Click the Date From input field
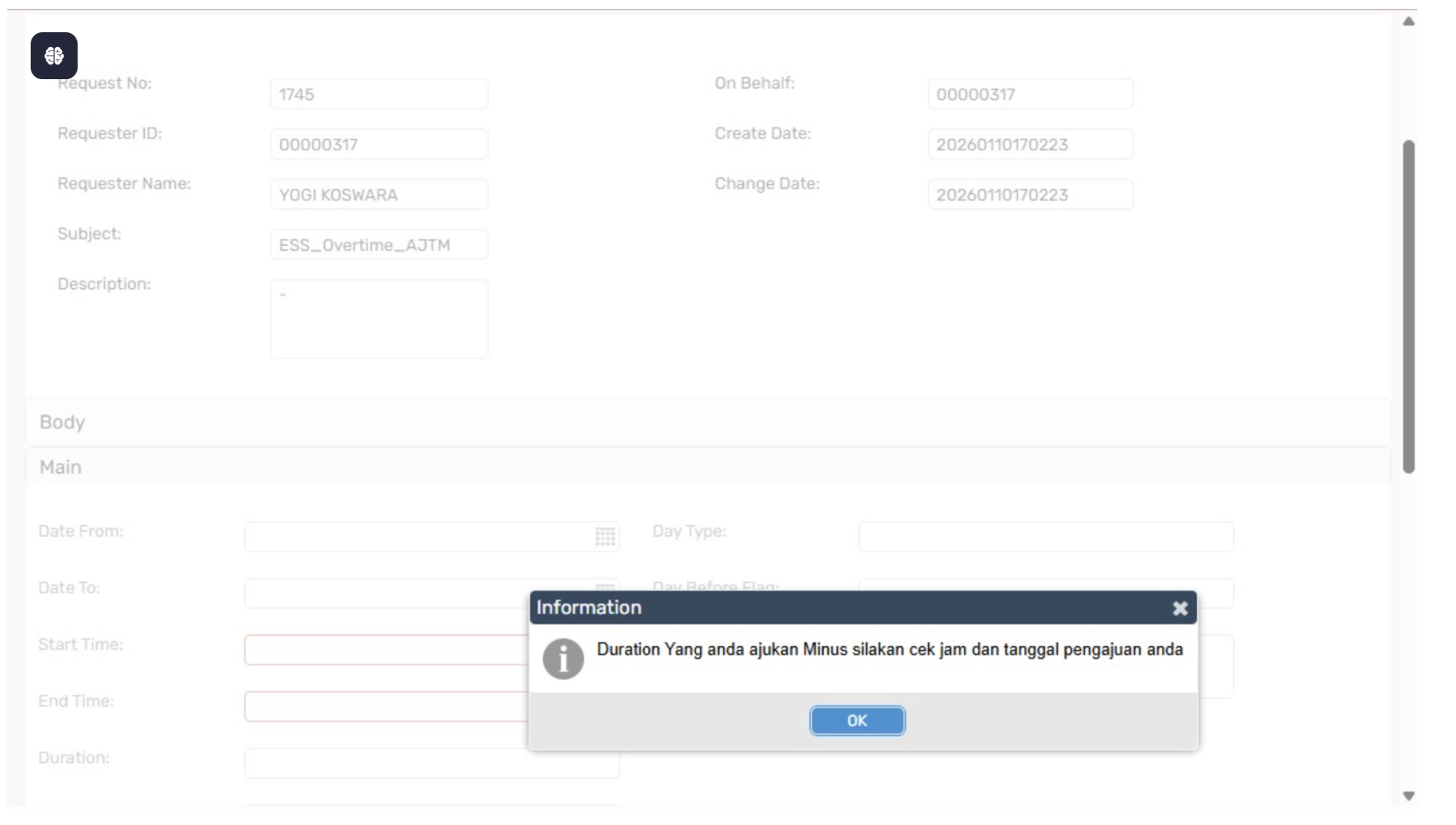 tap(418, 537)
